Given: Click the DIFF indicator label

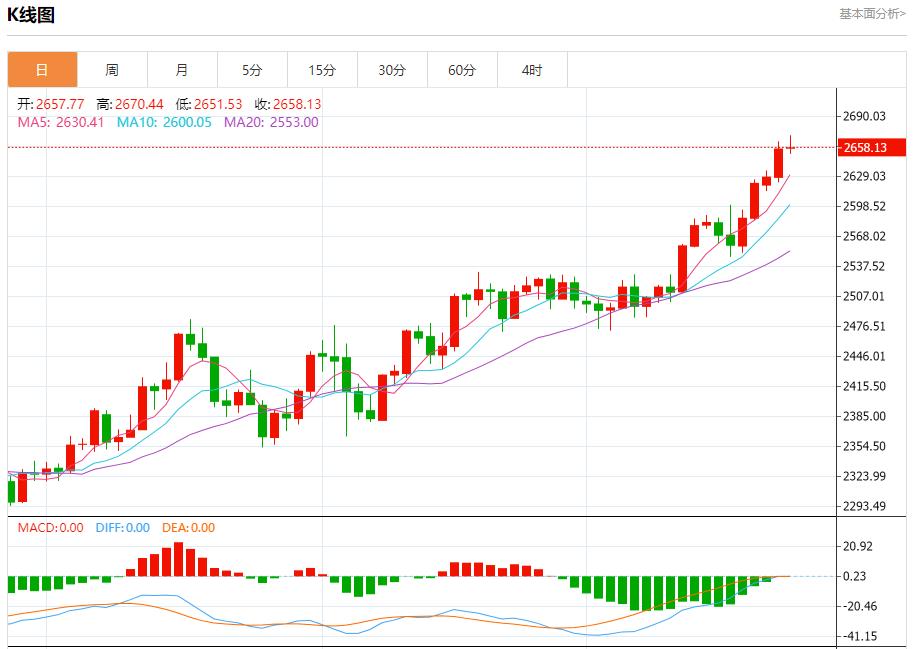Looking at the screenshot, I should [x=122, y=528].
